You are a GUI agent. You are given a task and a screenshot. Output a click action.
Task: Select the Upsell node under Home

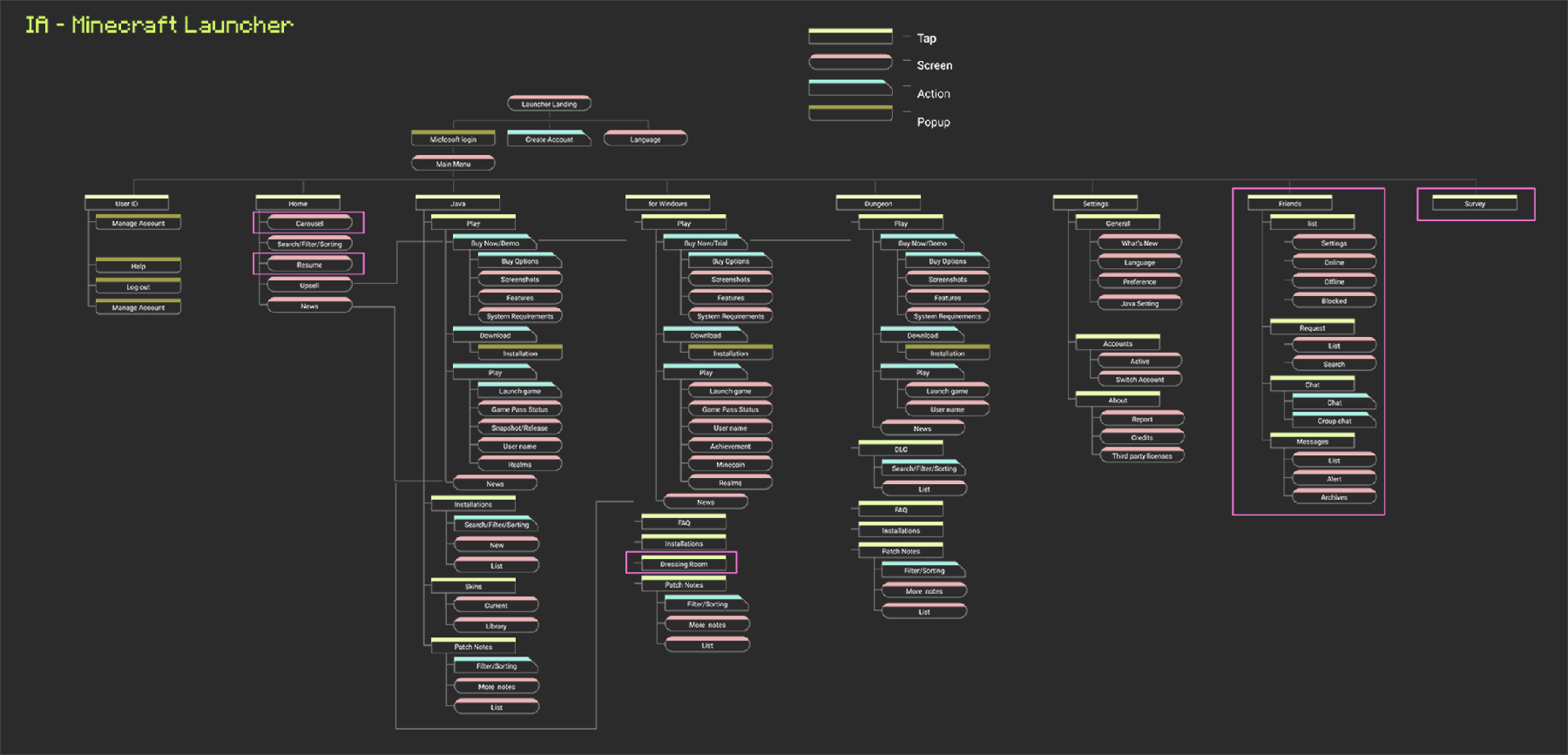coord(309,286)
